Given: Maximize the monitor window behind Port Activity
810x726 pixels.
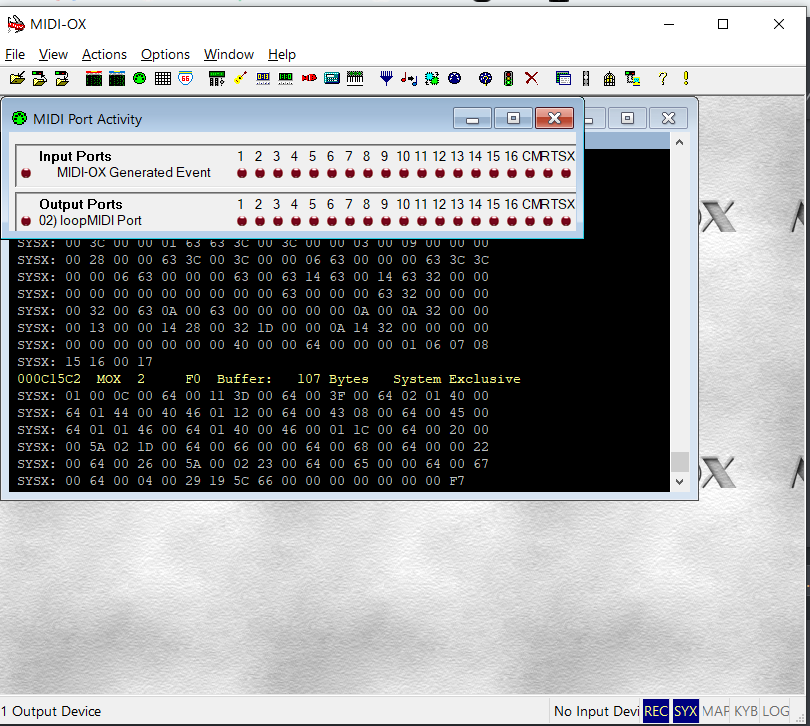Looking at the screenshot, I should (x=627, y=118).
